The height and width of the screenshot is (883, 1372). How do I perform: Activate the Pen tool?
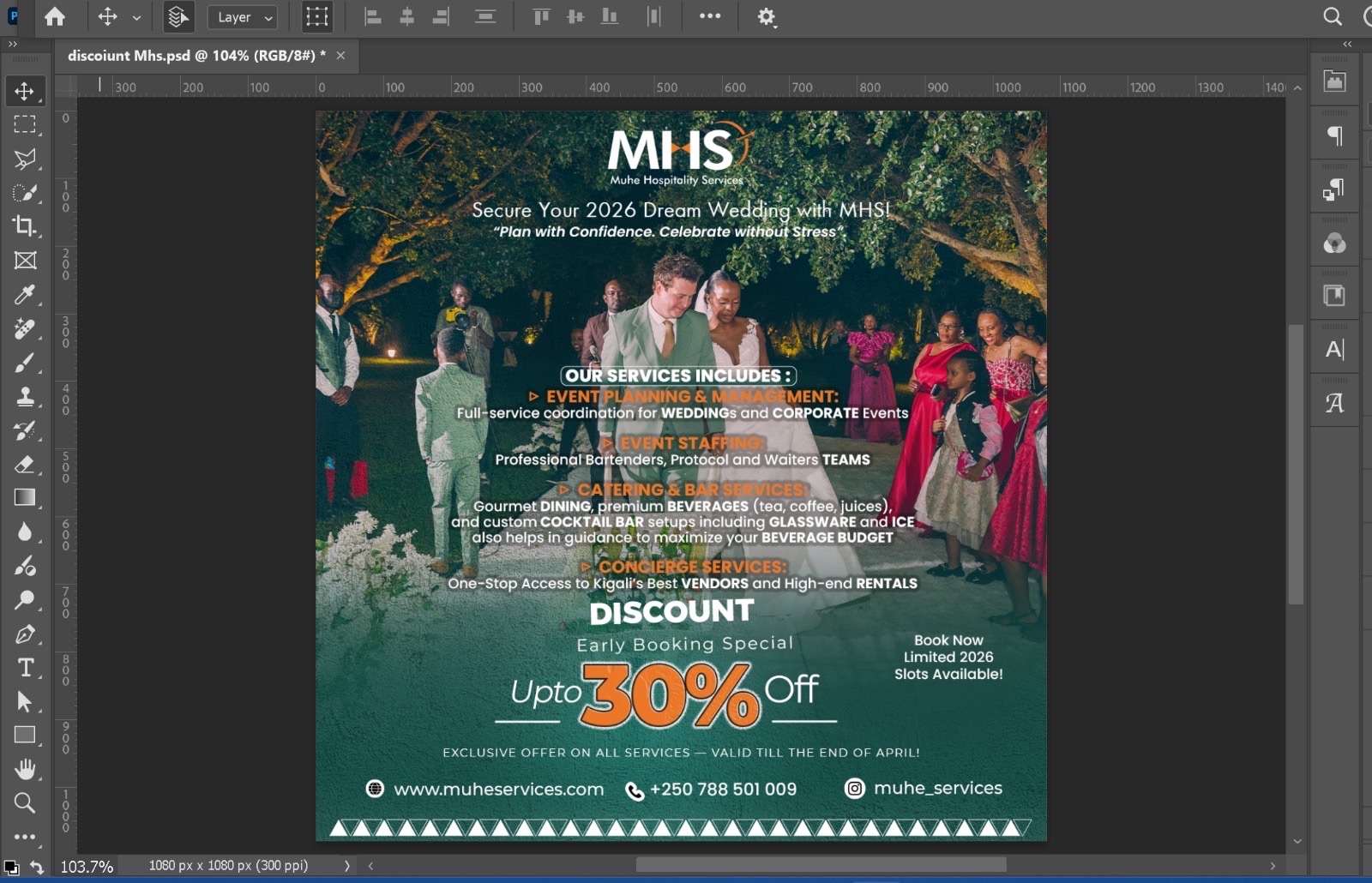(25, 634)
